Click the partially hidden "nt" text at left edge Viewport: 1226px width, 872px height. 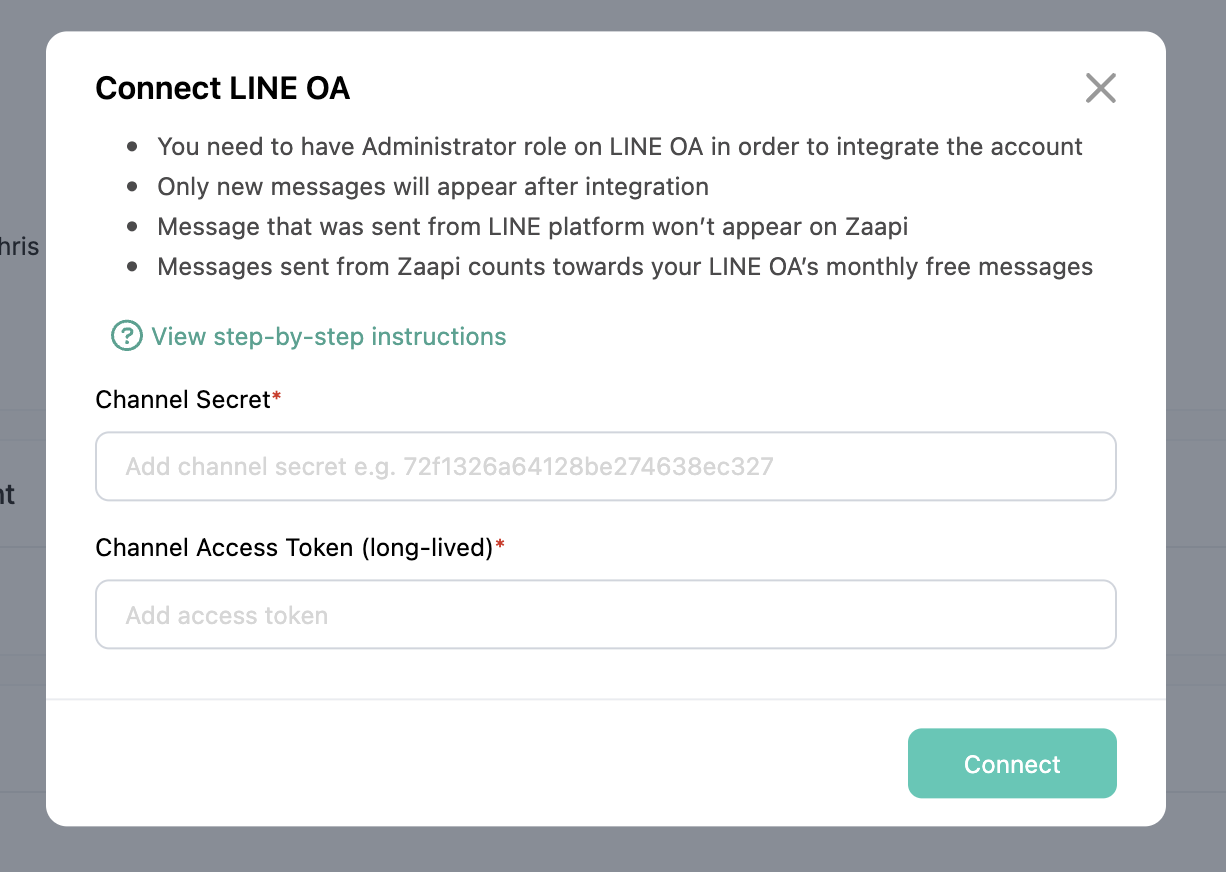(x=8, y=494)
